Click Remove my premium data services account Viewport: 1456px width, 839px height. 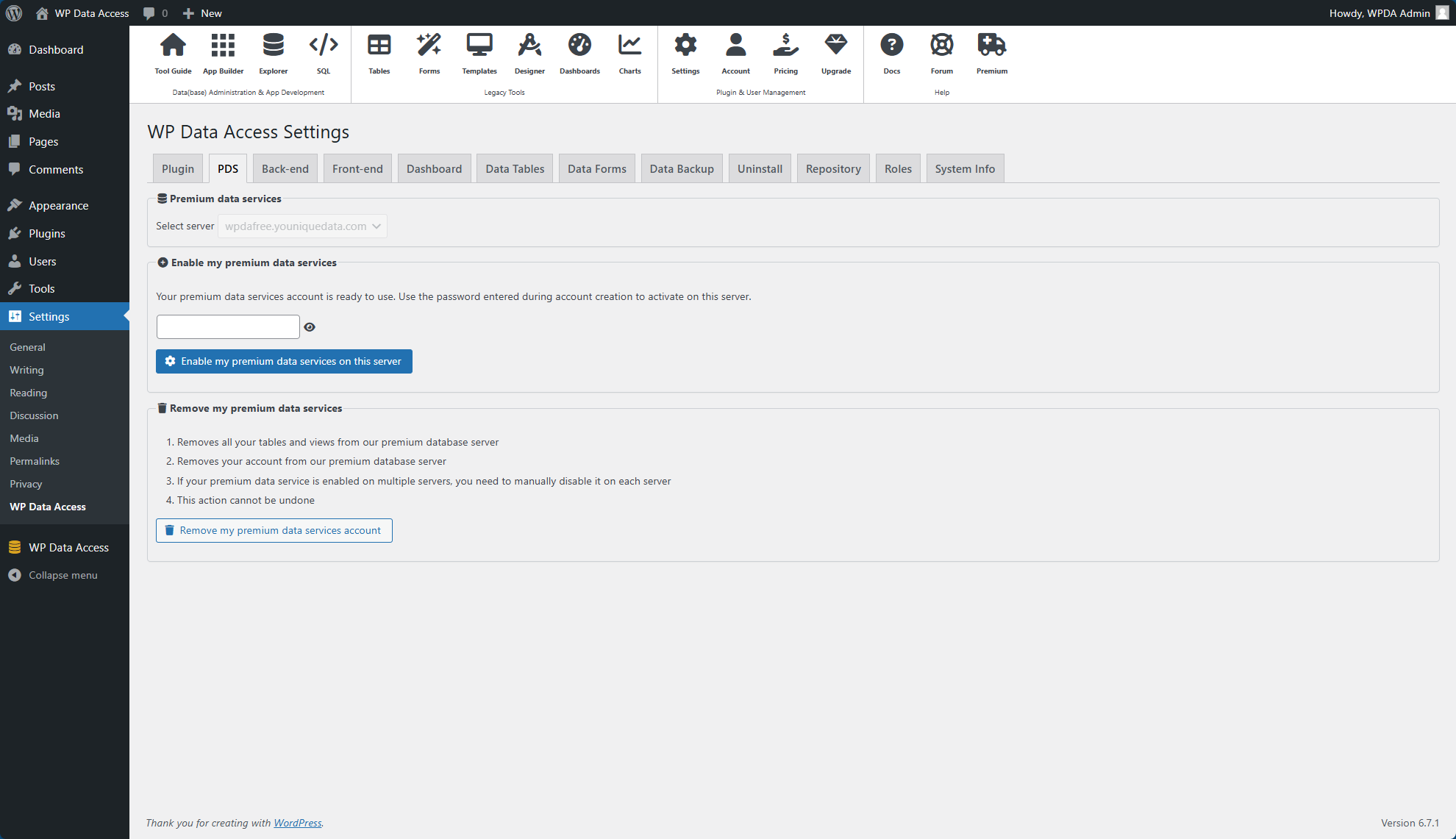point(274,530)
